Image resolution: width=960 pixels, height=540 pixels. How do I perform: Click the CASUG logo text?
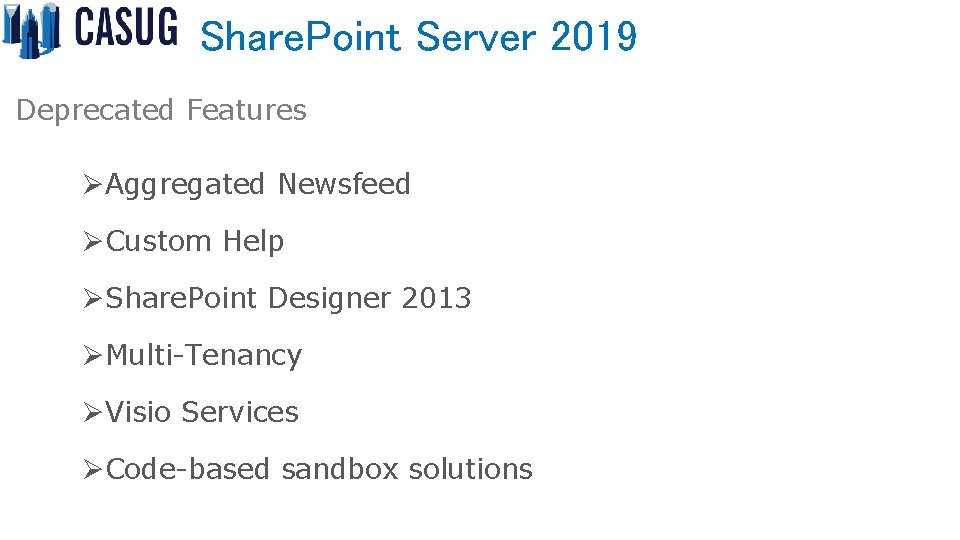point(126,27)
